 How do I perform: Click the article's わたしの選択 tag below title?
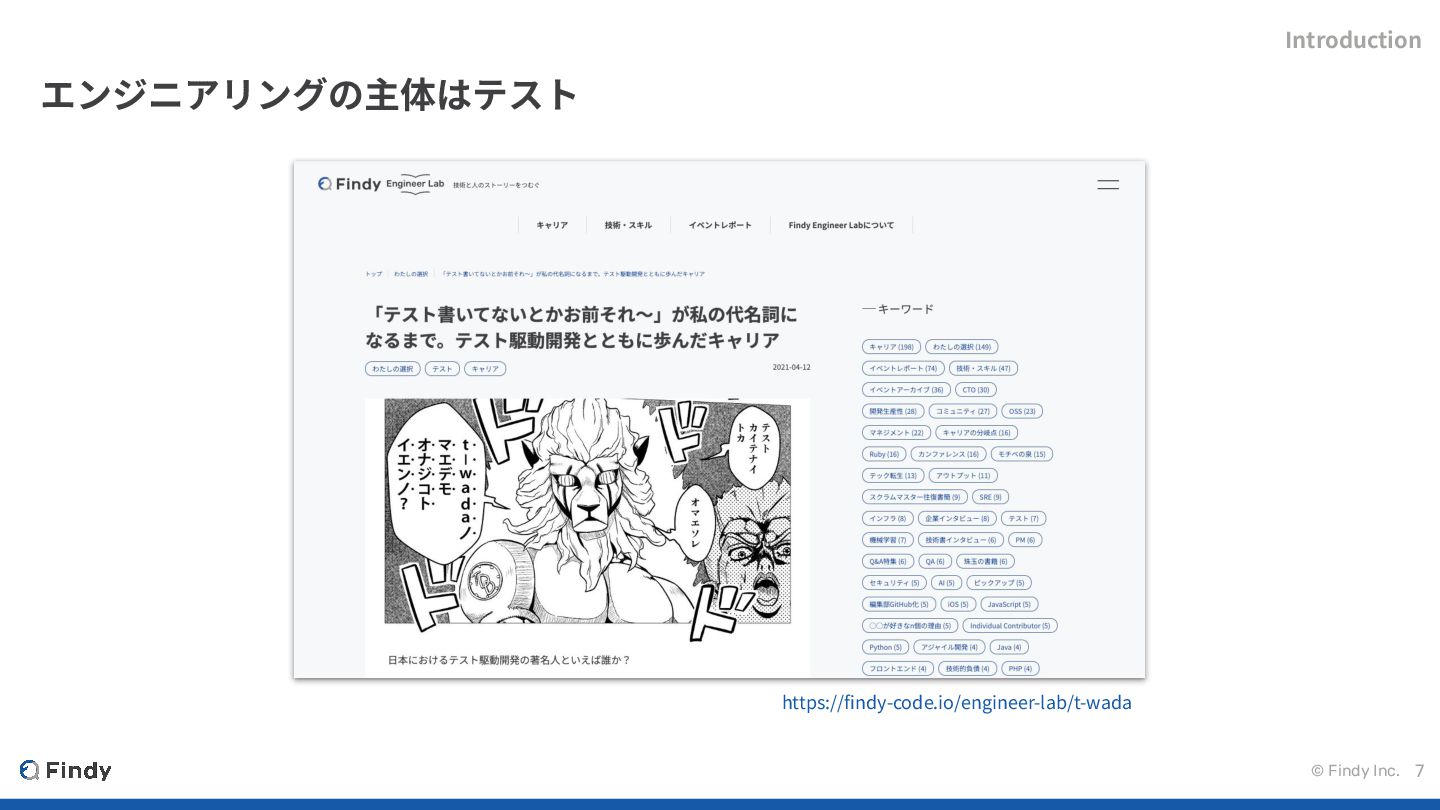tap(393, 369)
